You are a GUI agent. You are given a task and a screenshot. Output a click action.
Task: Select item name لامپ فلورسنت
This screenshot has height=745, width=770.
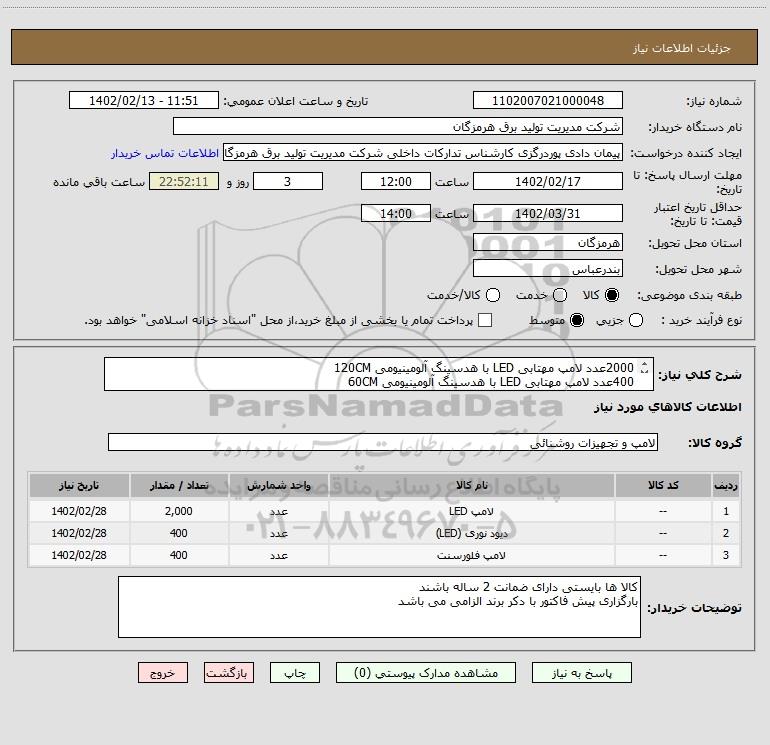point(471,555)
